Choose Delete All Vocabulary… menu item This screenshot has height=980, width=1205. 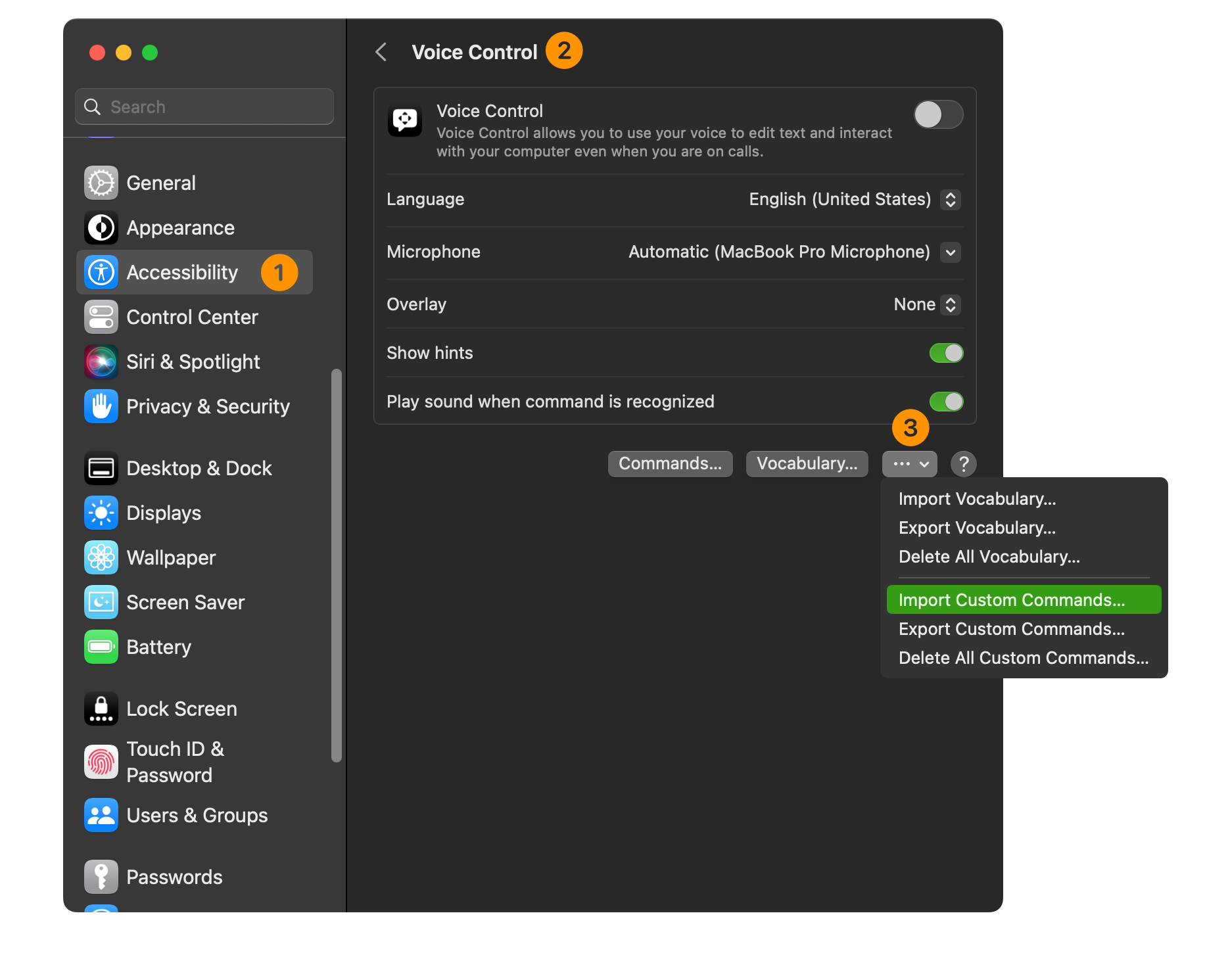pyautogui.click(x=1024, y=557)
